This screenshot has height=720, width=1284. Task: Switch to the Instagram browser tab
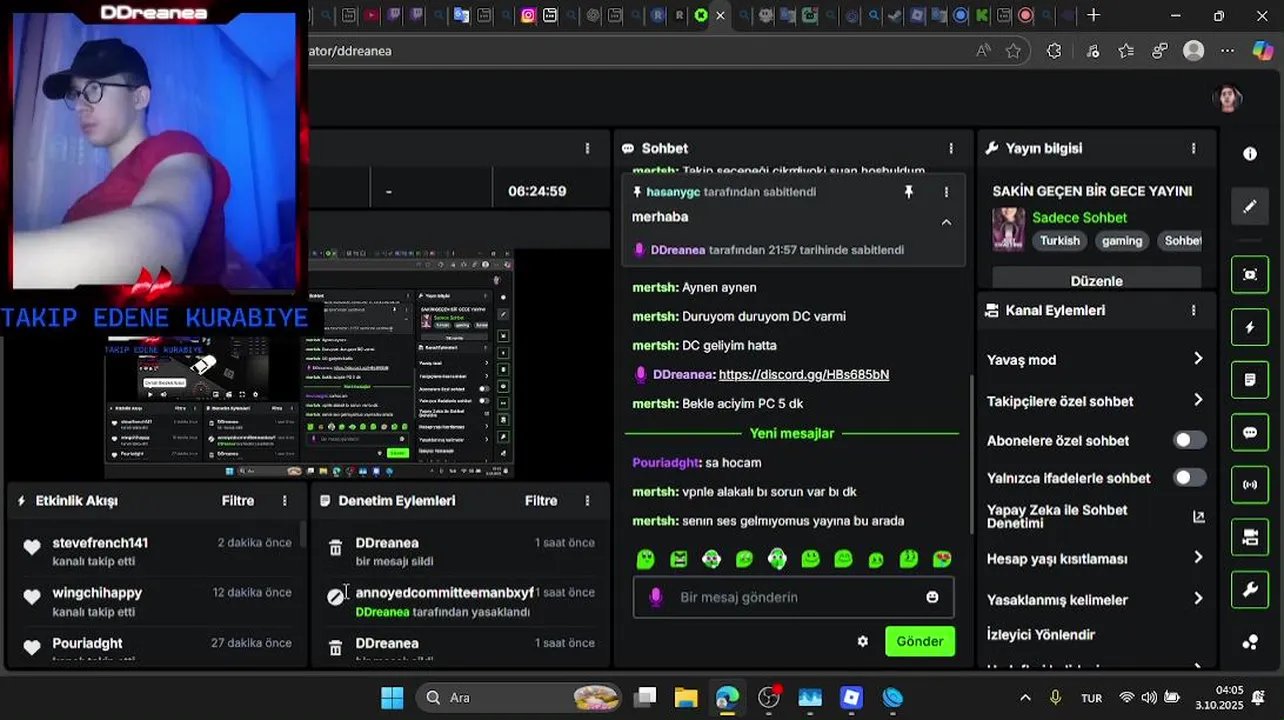528,15
